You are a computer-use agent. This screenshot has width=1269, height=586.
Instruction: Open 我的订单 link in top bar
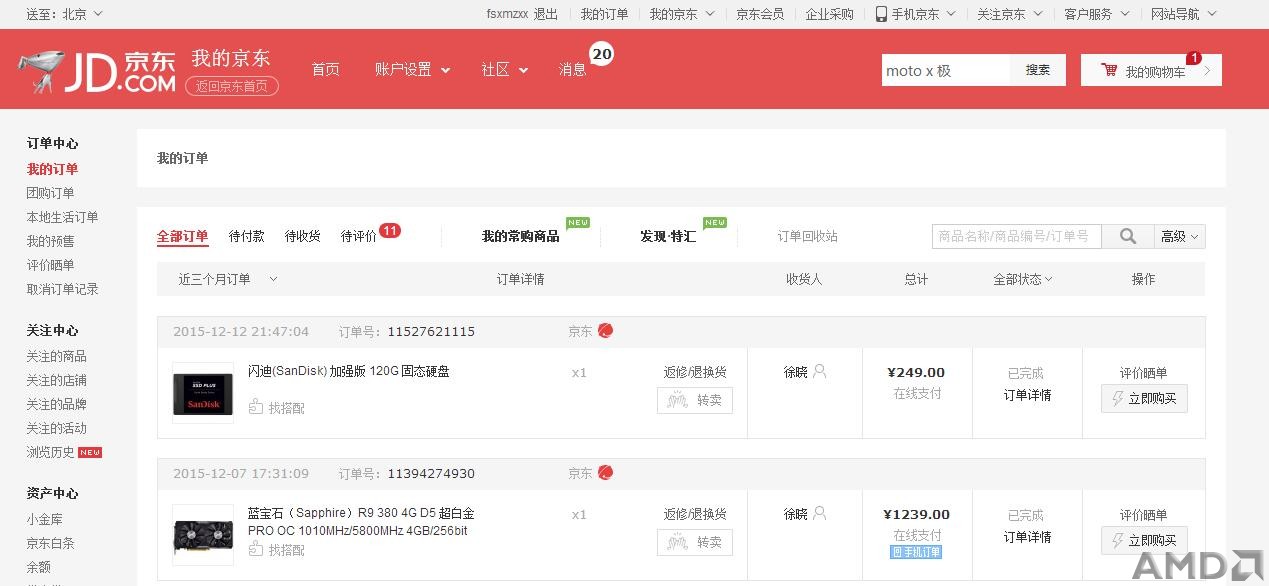(x=605, y=14)
